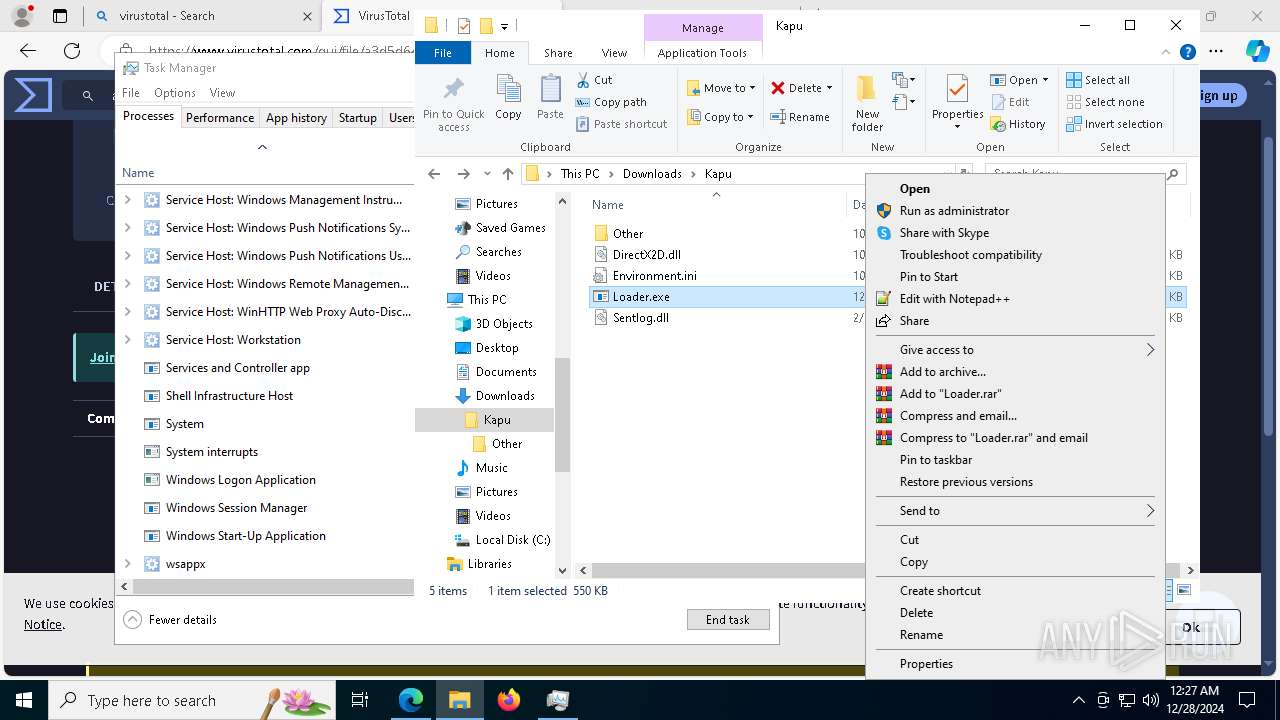Switch to Performance tab in Task Manager

click(220, 118)
